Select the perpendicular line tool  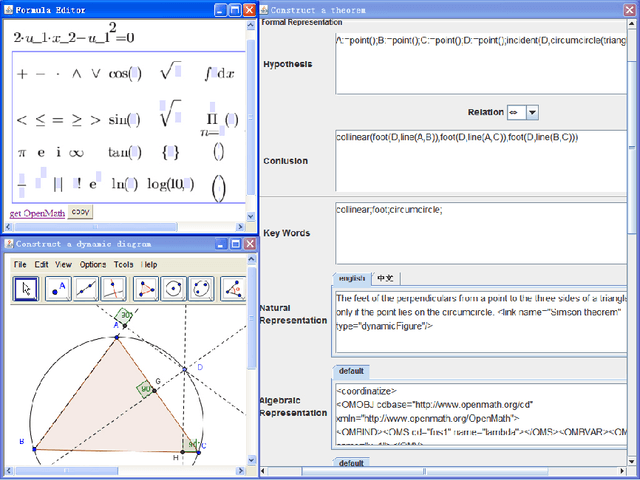(x=115, y=289)
